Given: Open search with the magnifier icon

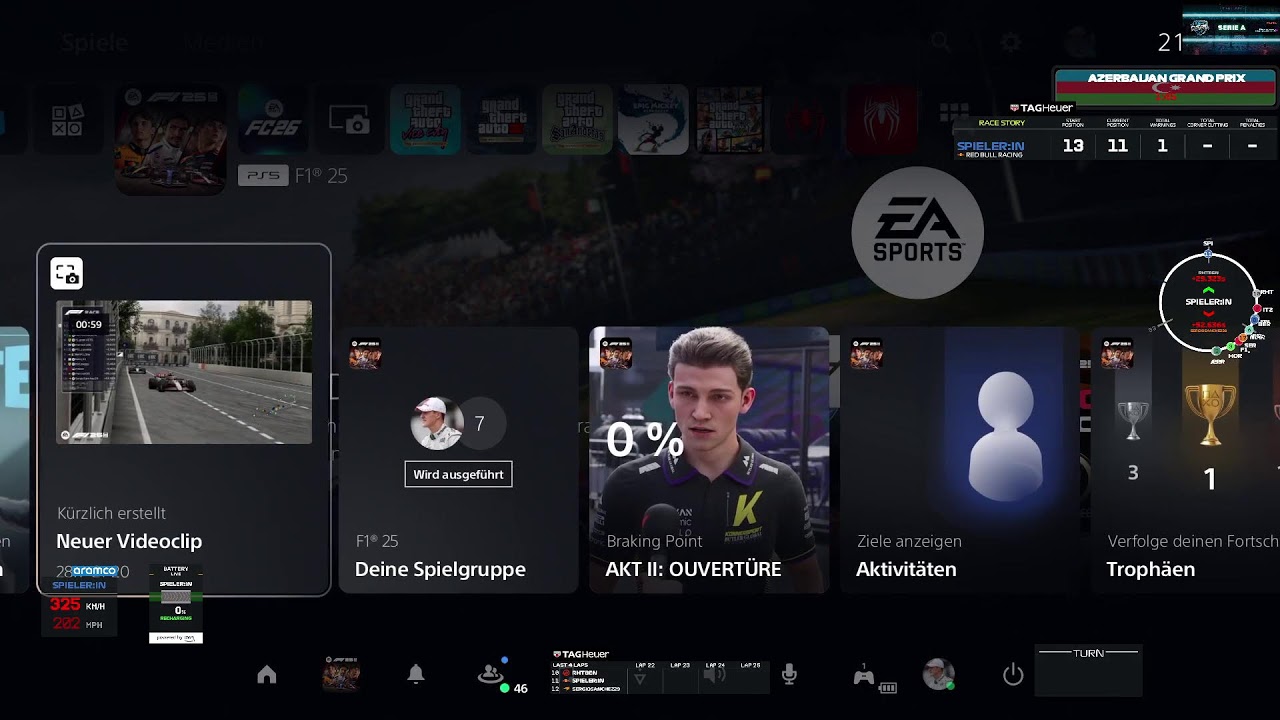Looking at the screenshot, I should 941,42.
